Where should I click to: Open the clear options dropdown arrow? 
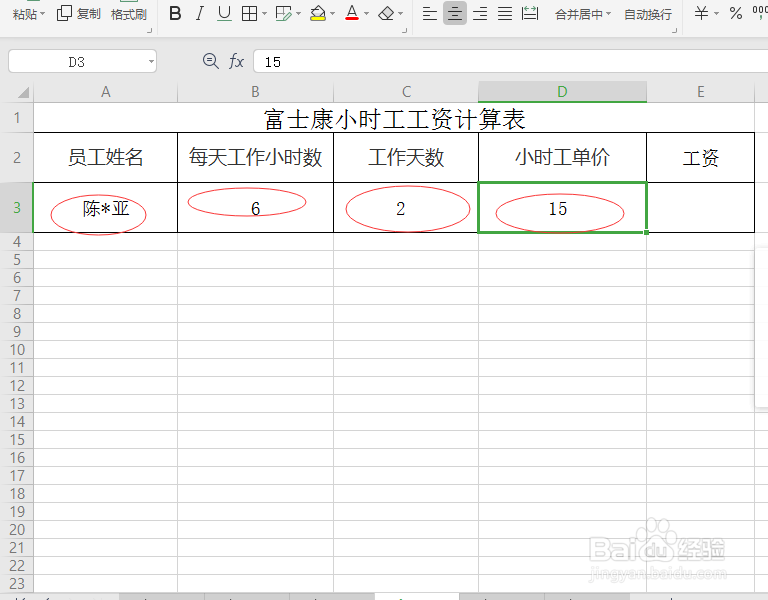pos(401,14)
